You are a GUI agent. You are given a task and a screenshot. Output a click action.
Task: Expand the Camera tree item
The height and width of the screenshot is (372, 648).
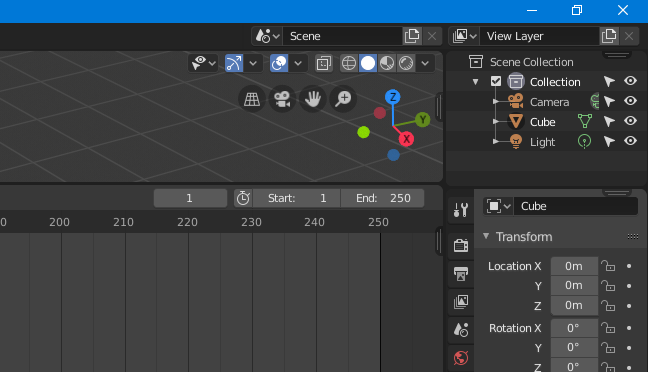pos(496,102)
